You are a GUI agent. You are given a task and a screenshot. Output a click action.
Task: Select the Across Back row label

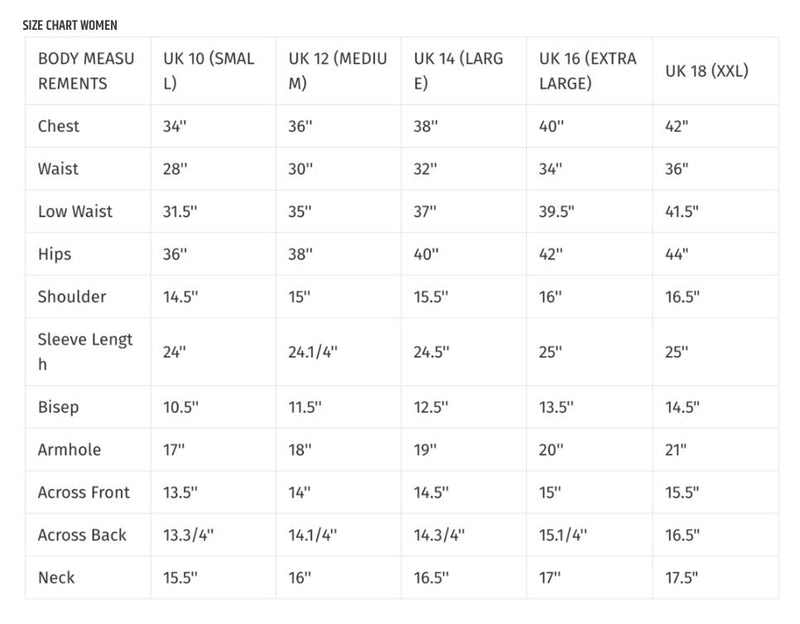pyautogui.click(x=82, y=535)
